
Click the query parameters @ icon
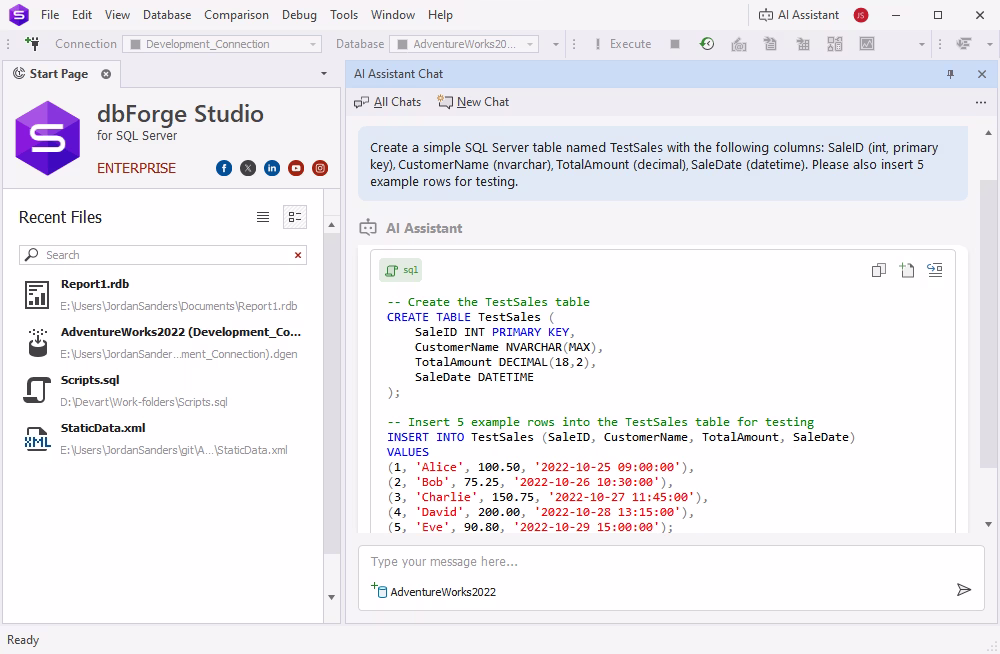(x=739, y=44)
